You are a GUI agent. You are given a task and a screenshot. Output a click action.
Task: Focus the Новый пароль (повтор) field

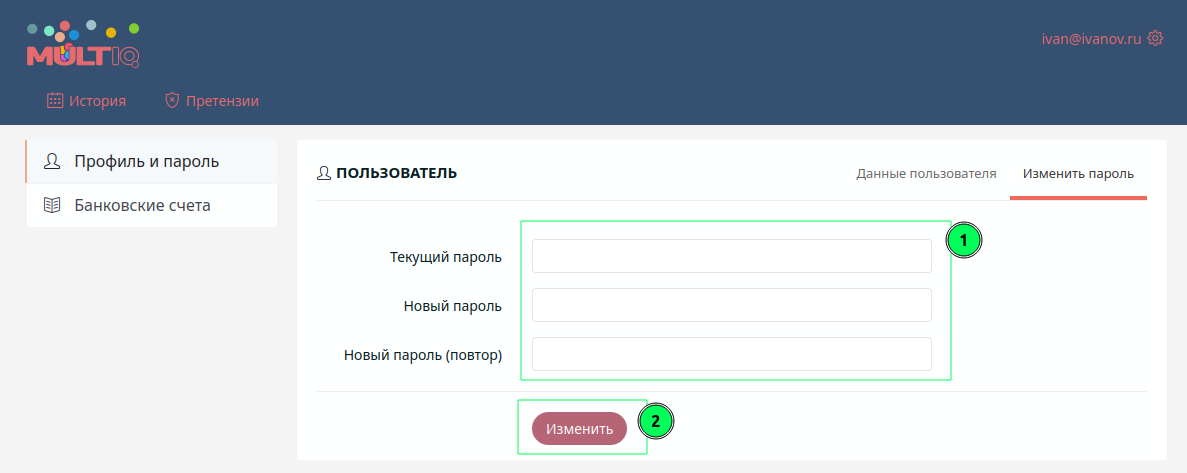click(x=731, y=354)
